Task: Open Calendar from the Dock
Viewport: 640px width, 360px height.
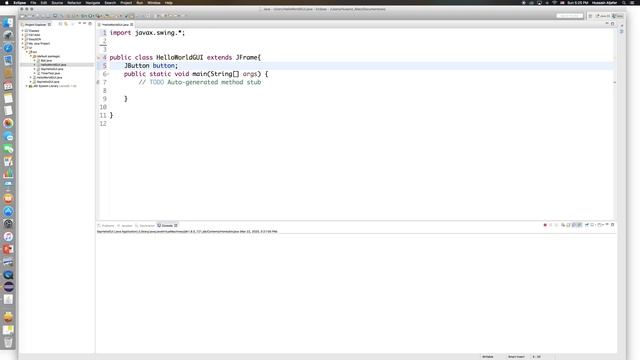Action: pyautogui.click(x=8, y=86)
